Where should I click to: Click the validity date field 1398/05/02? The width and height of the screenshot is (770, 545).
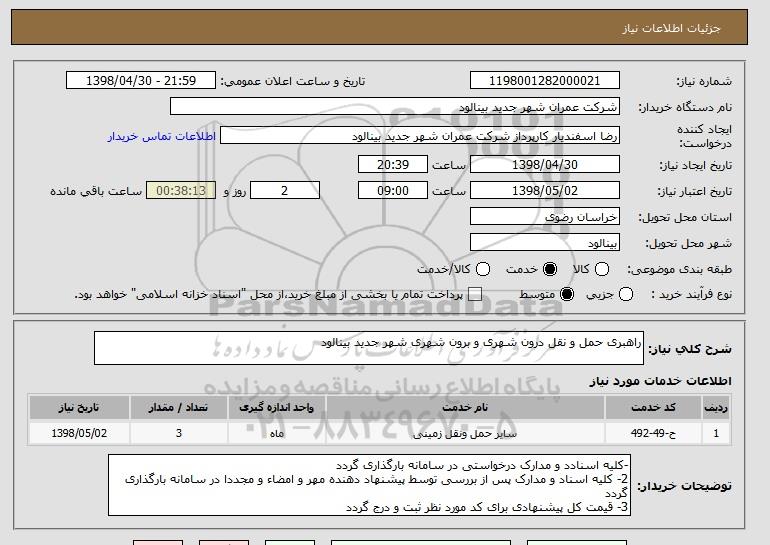tap(545, 191)
